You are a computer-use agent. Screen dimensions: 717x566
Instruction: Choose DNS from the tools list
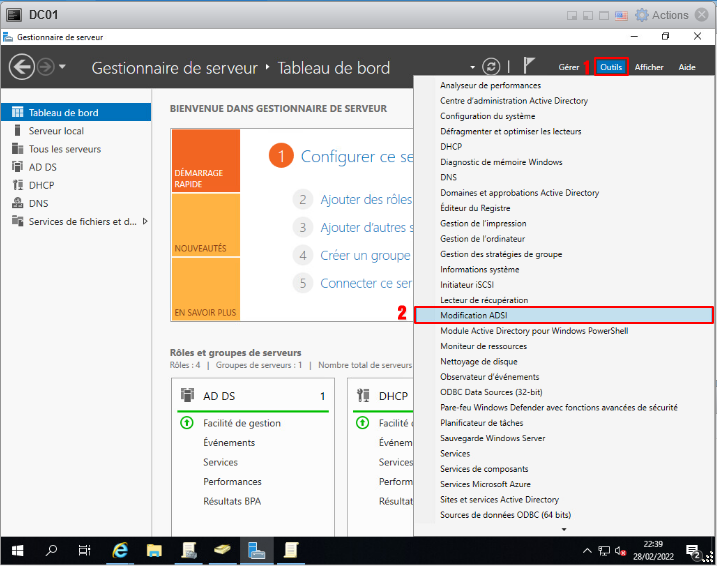point(448,177)
